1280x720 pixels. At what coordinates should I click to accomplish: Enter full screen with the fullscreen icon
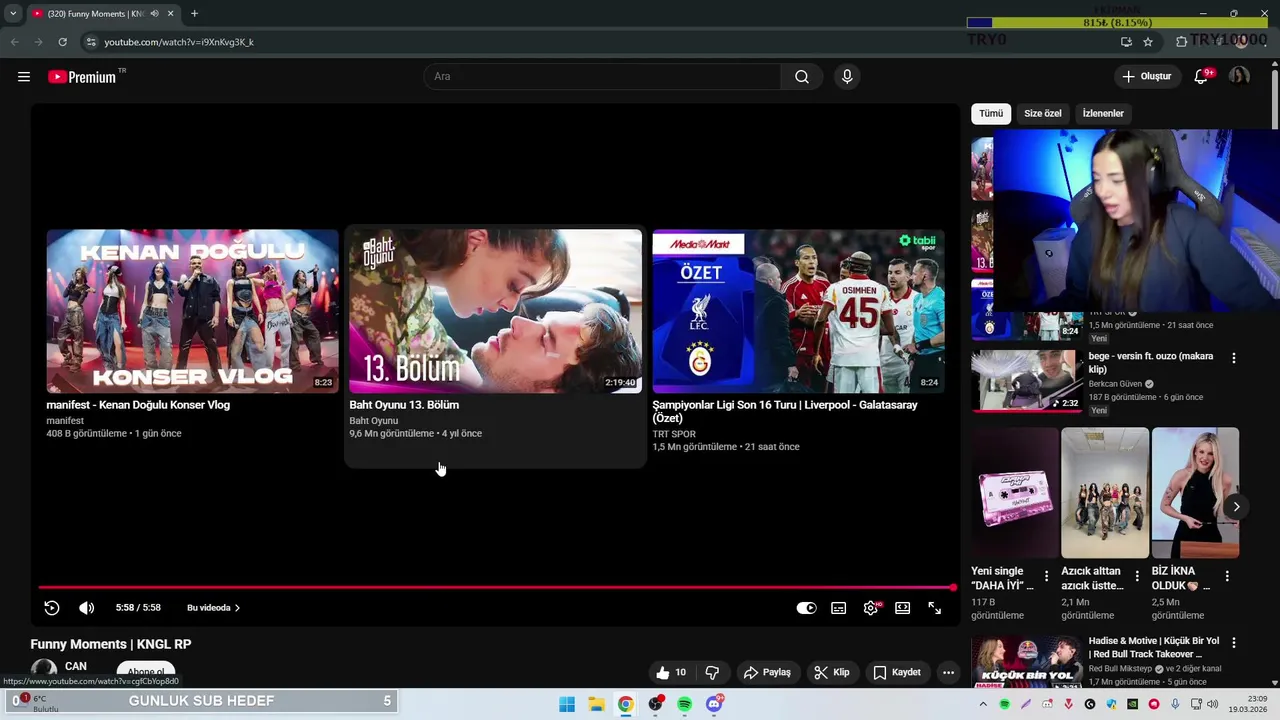pyautogui.click(x=935, y=608)
